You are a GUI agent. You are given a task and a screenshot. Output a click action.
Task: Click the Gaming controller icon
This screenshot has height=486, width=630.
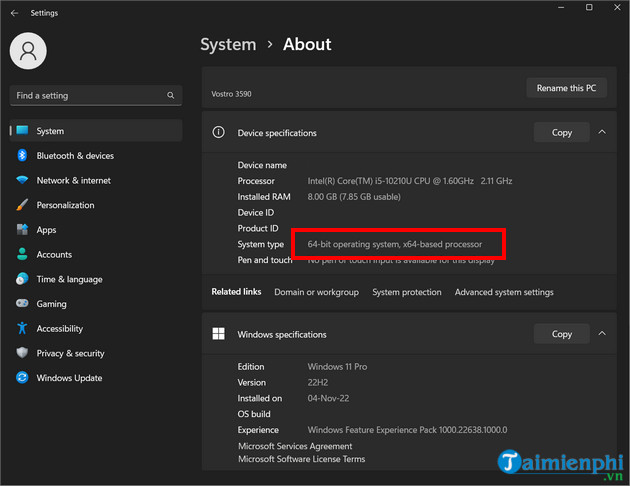point(22,303)
